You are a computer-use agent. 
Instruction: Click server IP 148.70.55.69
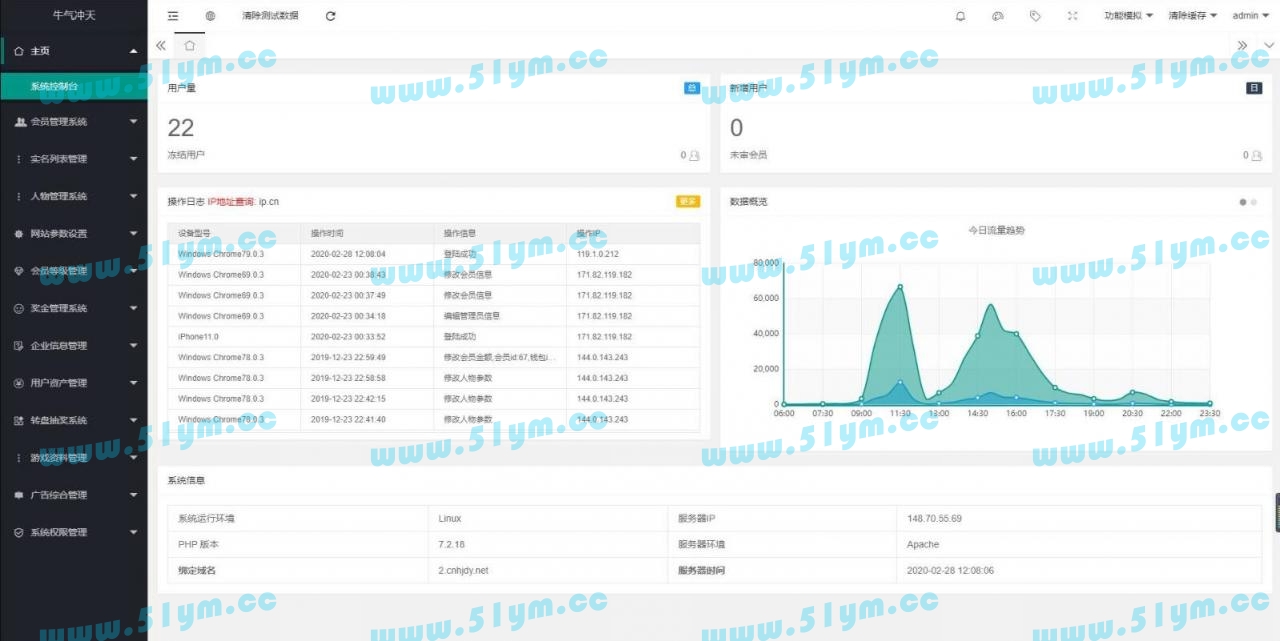(934, 518)
